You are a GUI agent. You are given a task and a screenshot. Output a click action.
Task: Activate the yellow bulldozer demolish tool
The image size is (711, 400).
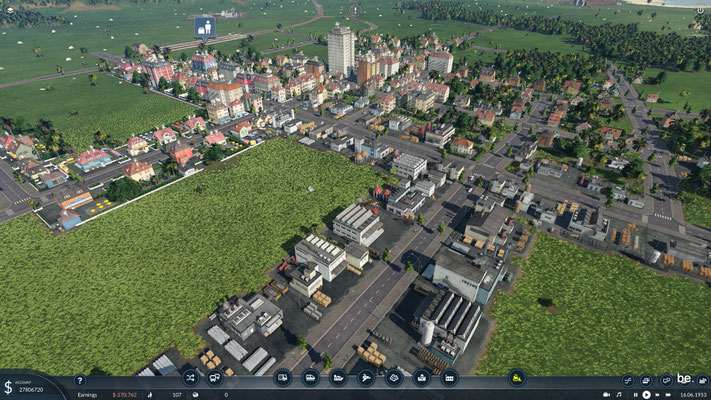pyautogui.click(x=517, y=378)
